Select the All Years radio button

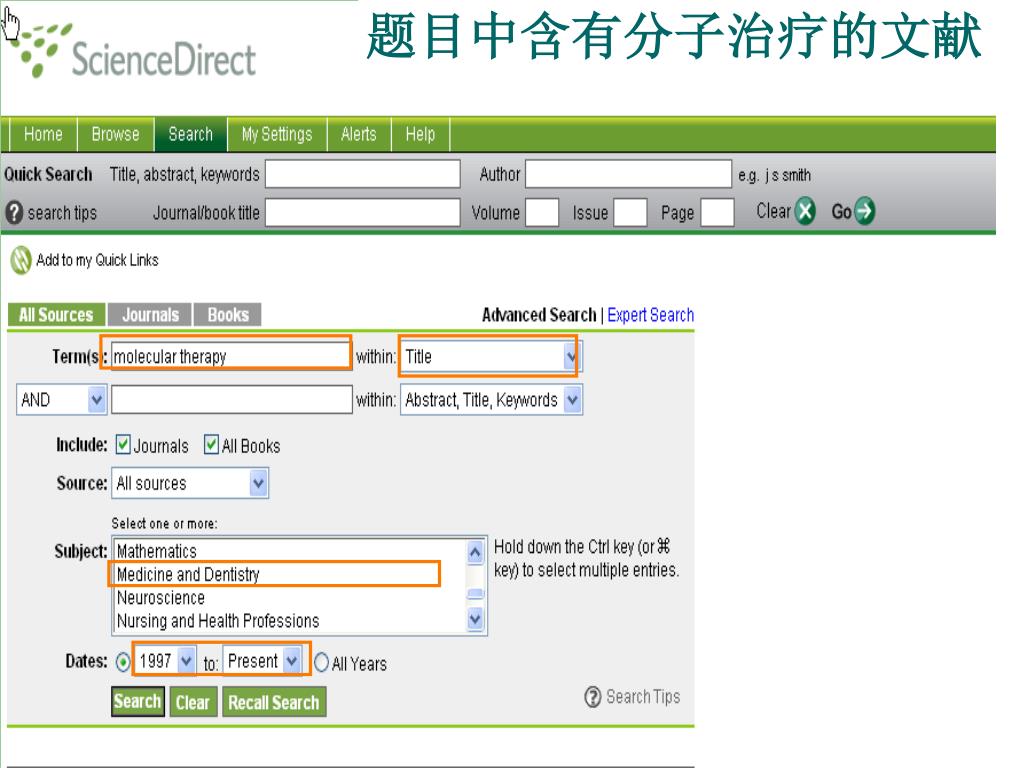pyautogui.click(x=321, y=663)
